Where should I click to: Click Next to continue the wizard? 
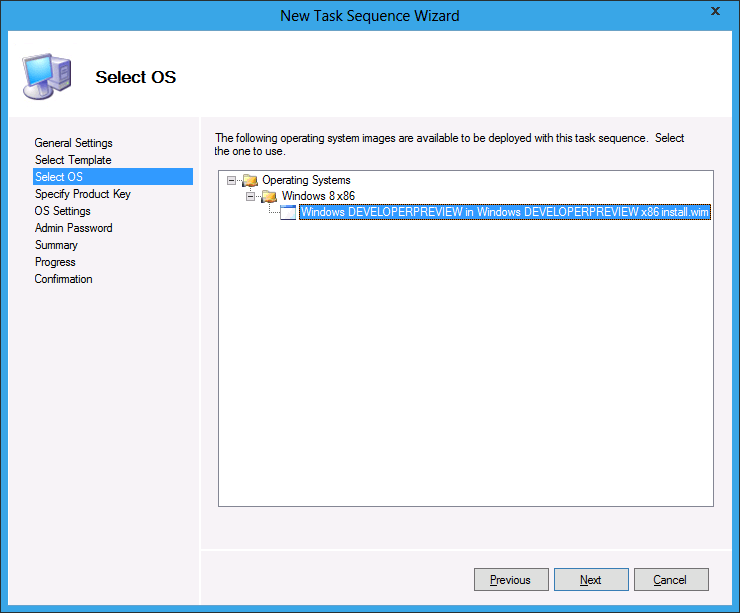pos(591,580)
